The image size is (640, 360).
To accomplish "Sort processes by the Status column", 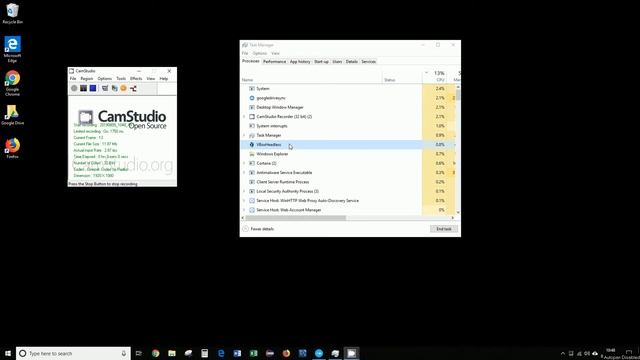I will [x=402, y=76].
